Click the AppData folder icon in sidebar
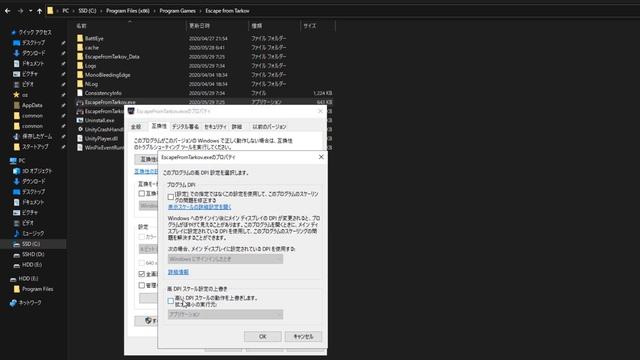 pyautogui.click(x=17, y=105)
